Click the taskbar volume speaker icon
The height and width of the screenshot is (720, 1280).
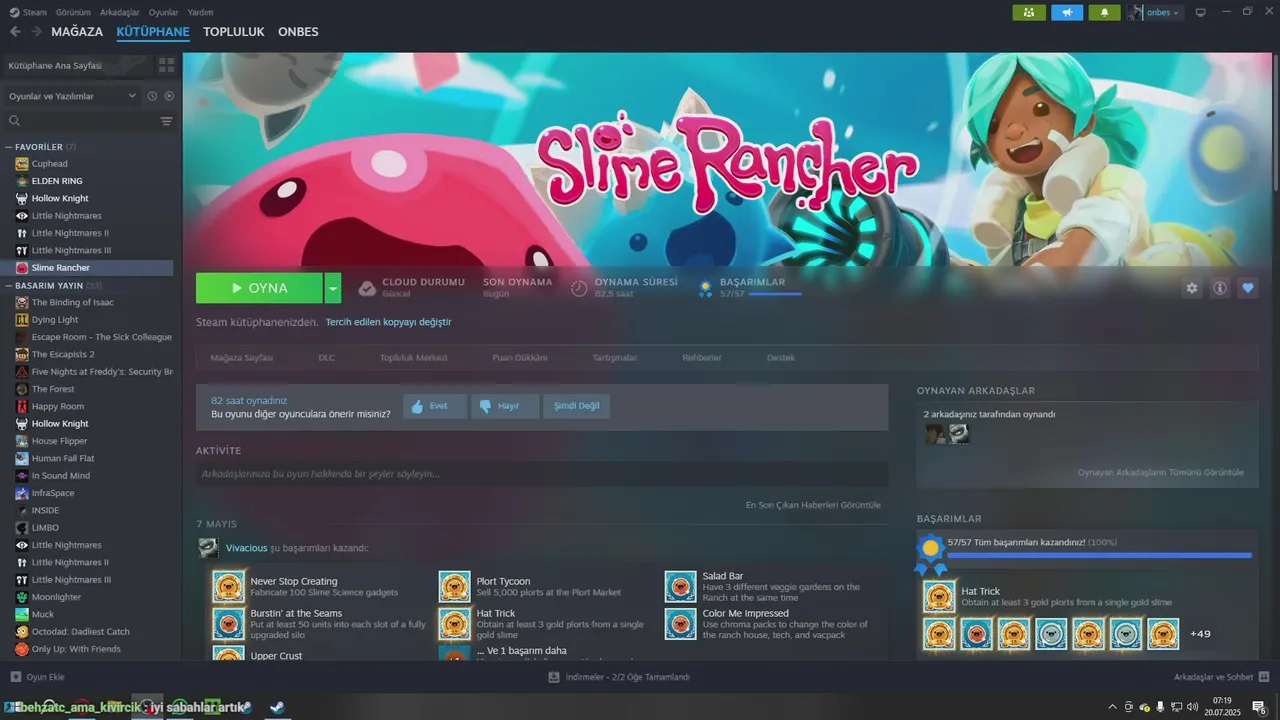[x=1192, y=708]
